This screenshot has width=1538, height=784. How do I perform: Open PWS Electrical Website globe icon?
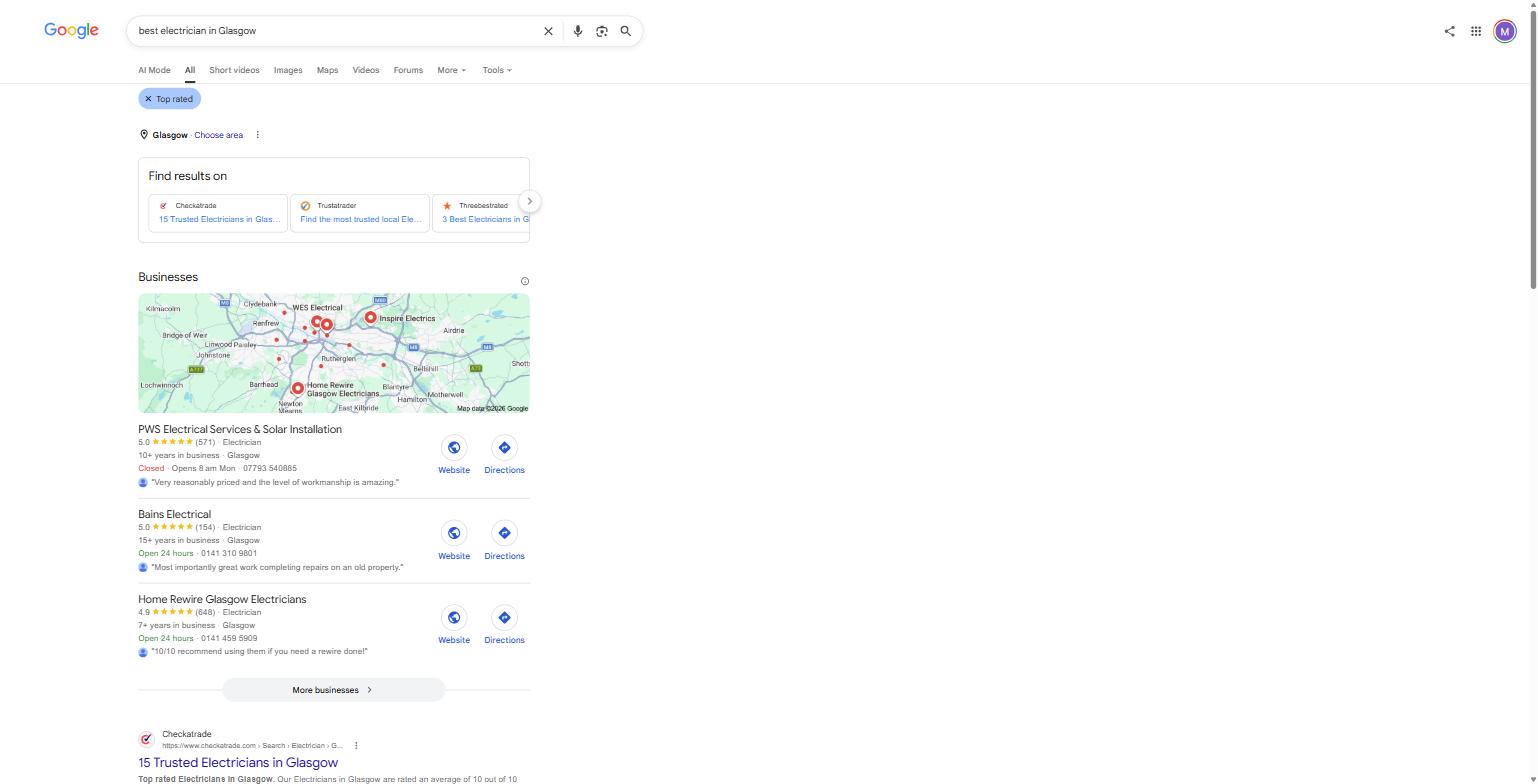[x=454, y=447]
